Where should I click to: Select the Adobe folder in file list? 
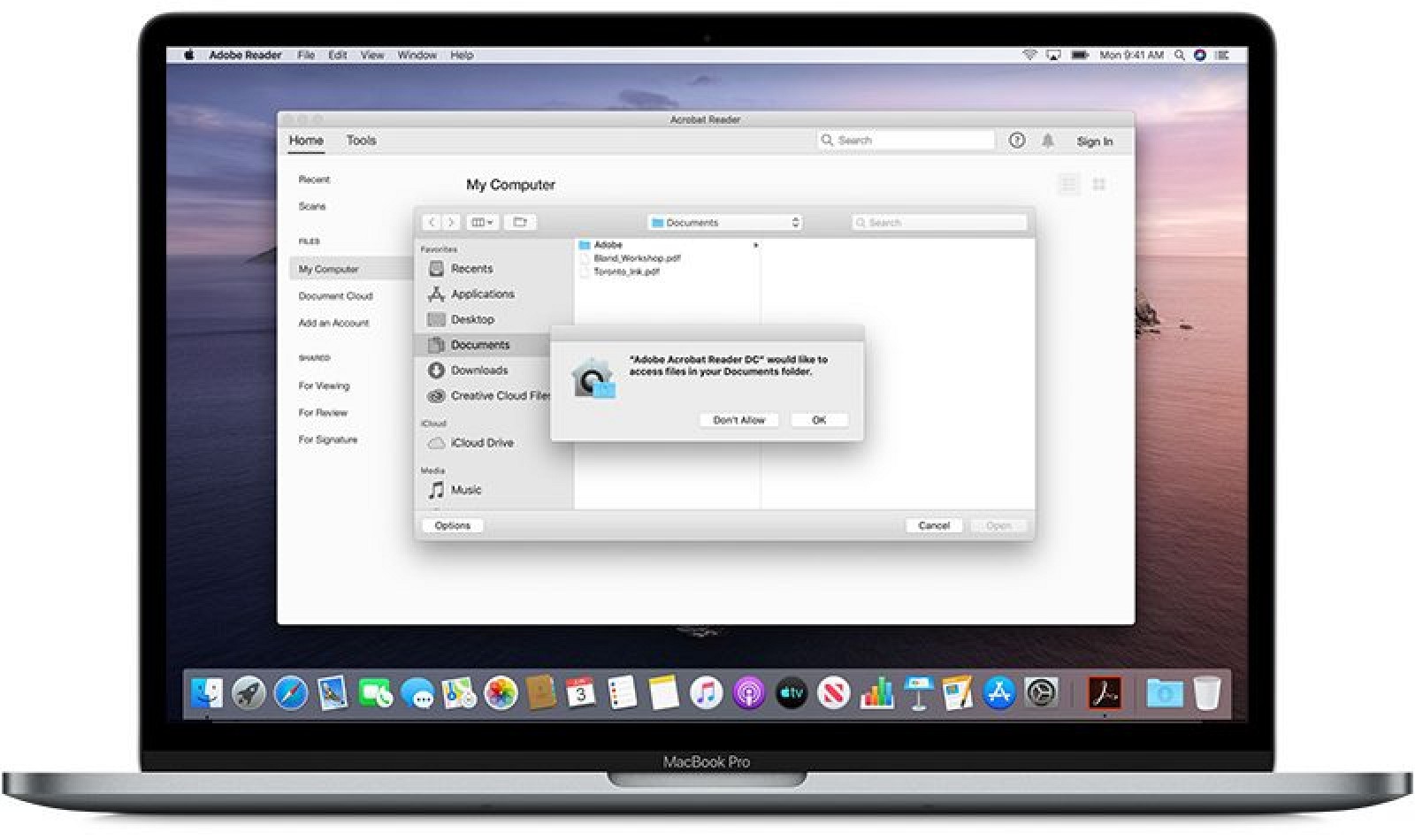pyautogui.click(x=608, y=245)
